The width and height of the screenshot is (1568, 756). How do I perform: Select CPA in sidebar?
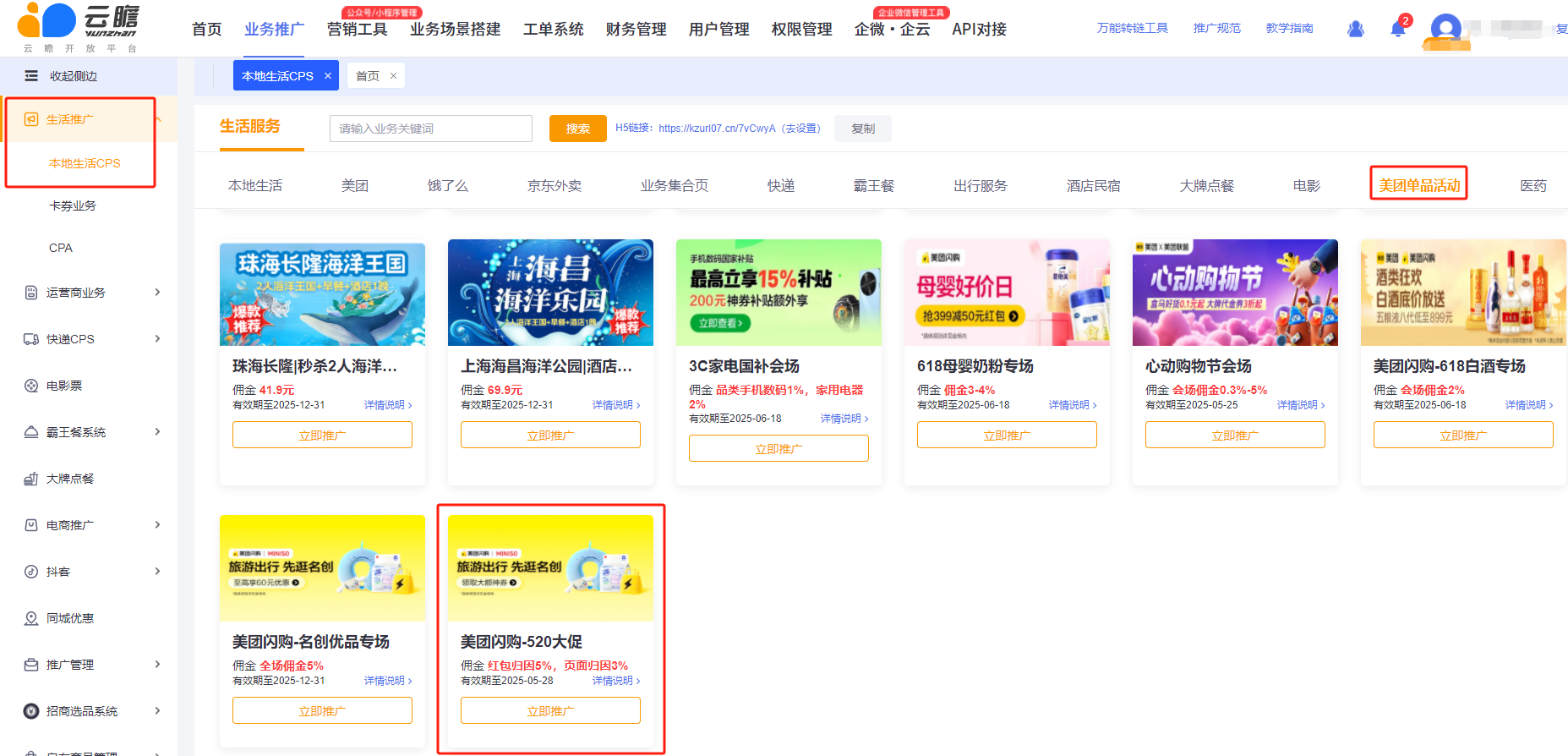pyautogui.click(x=61, y=248)
